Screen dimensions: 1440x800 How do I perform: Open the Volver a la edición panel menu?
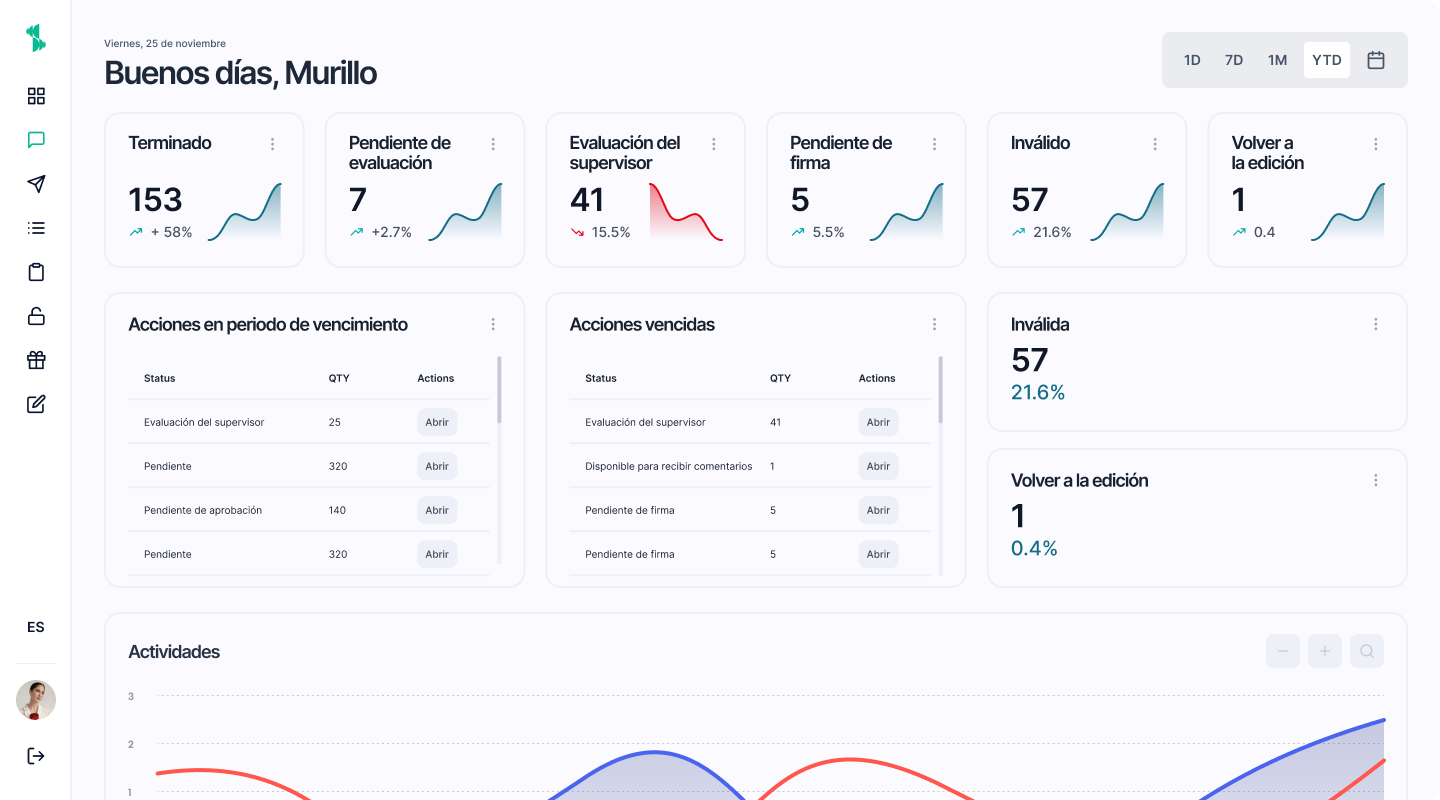1375,480
